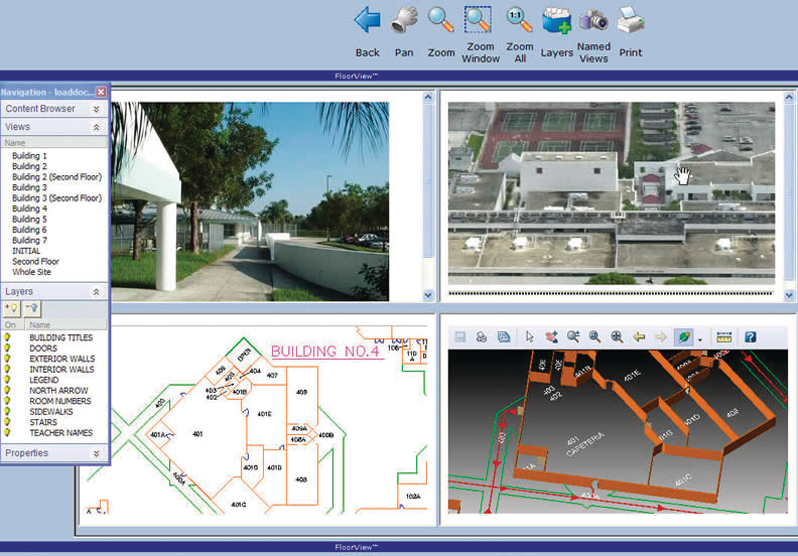
Task: Activate the Zoom magnifier tool
Action: coord(441,20)
